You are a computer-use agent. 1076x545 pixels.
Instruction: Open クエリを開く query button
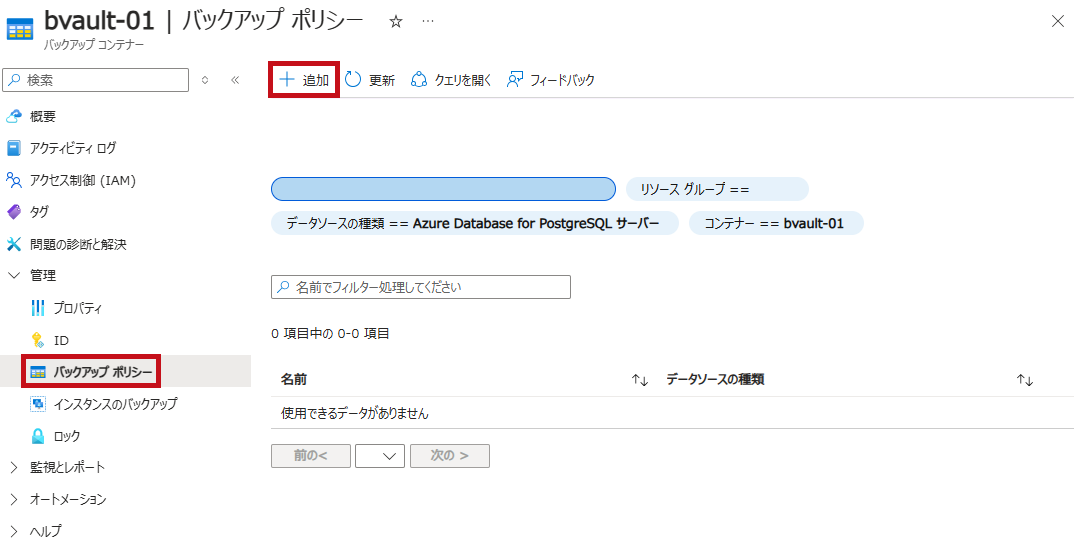(451, 80)
